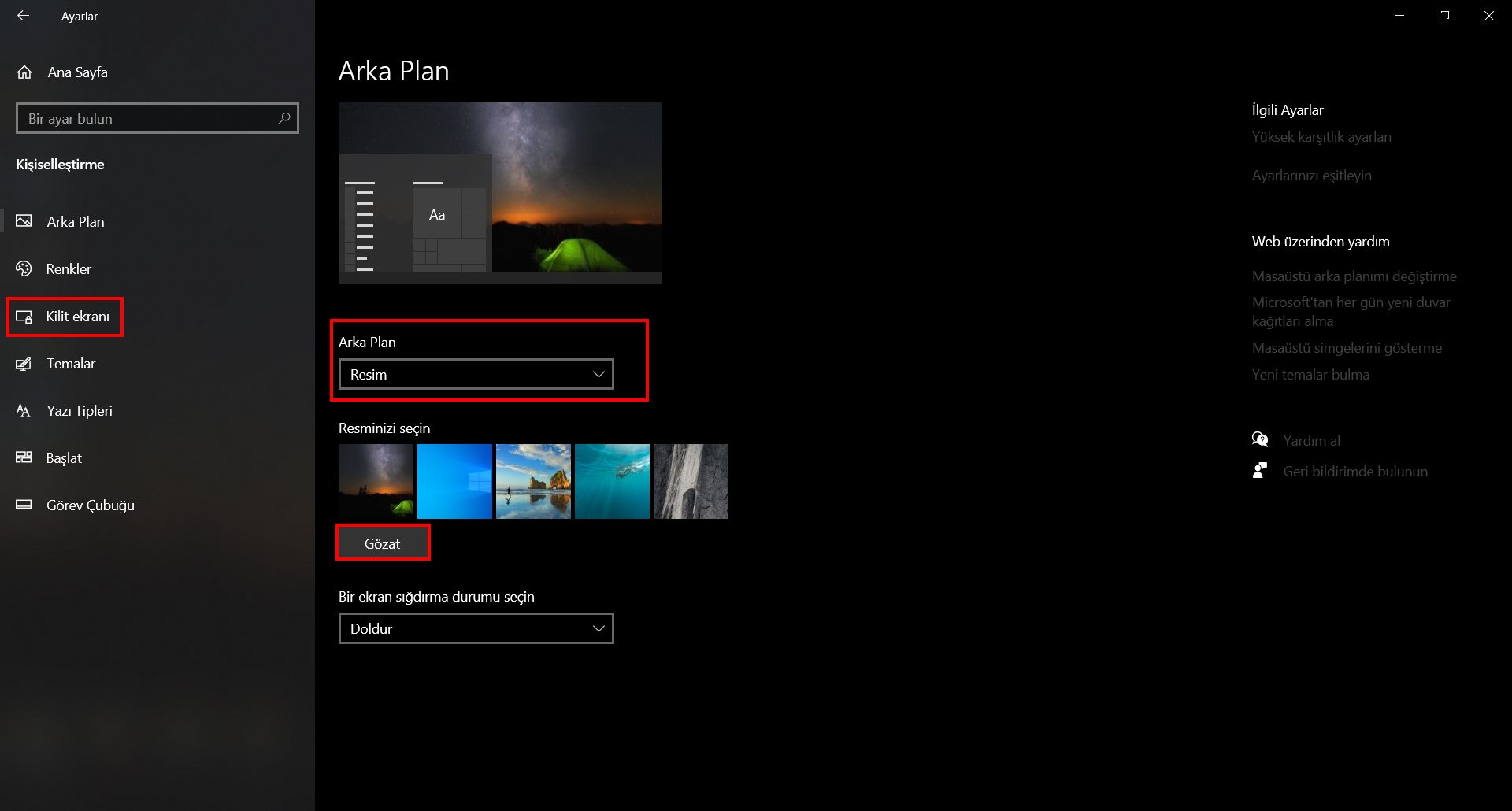Click the Temalar brush icon

point(24,364)
